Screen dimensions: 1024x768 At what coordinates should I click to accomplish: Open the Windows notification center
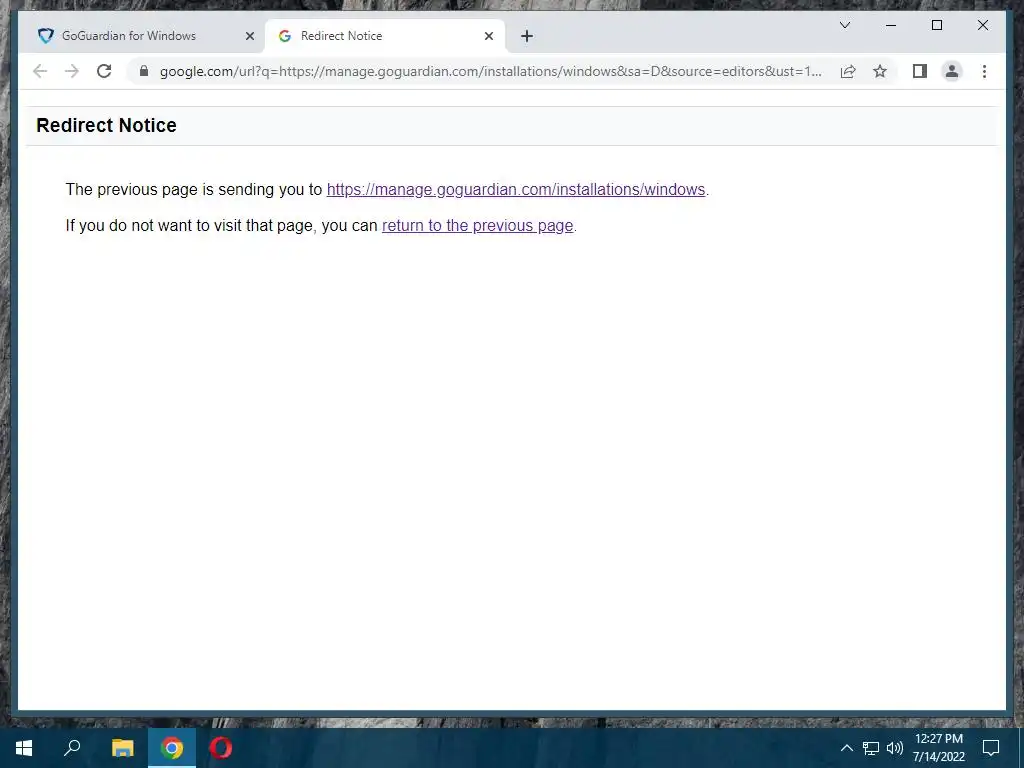tap(991, 748)
